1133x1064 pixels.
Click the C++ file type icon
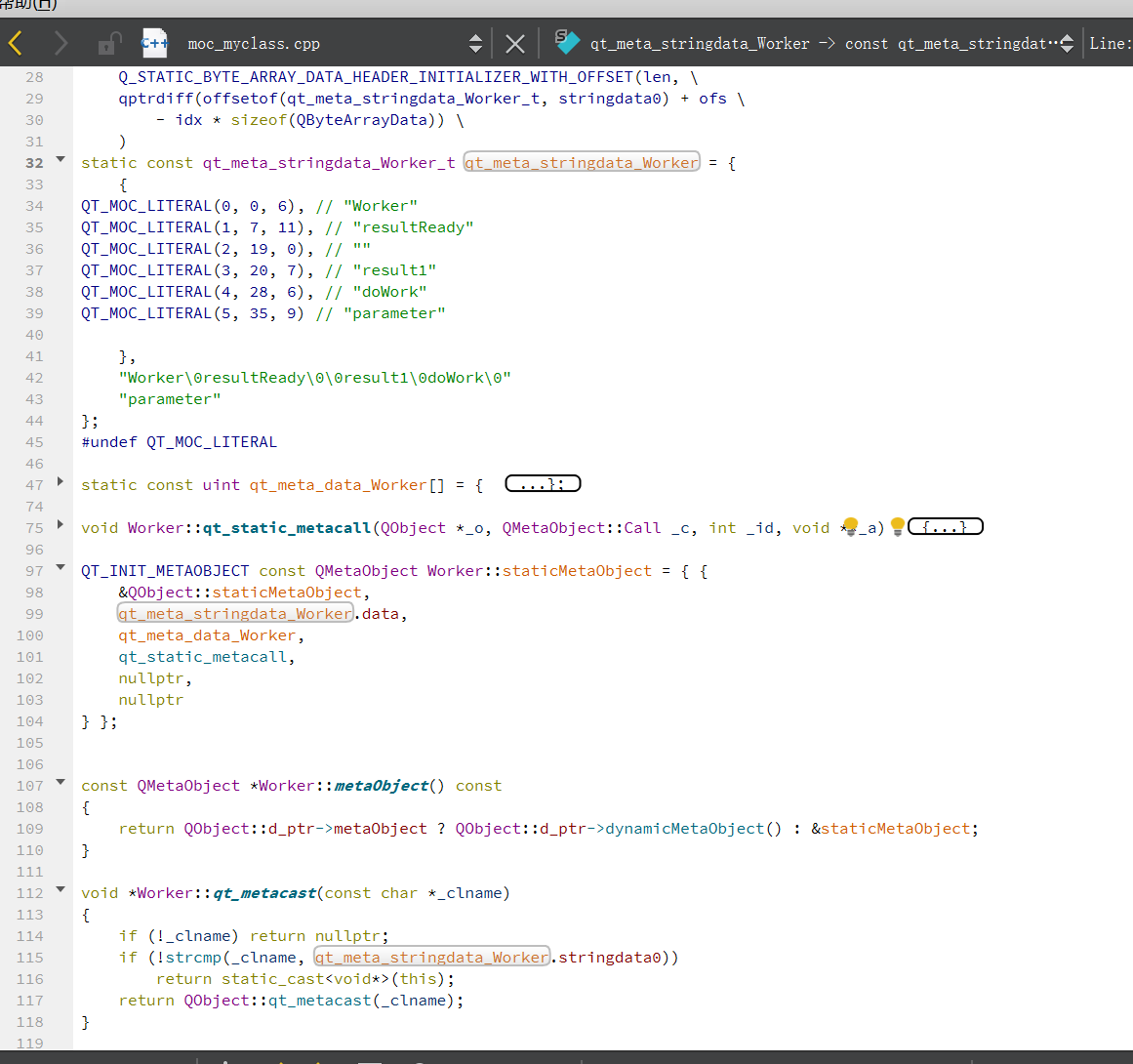pos(154,43)
